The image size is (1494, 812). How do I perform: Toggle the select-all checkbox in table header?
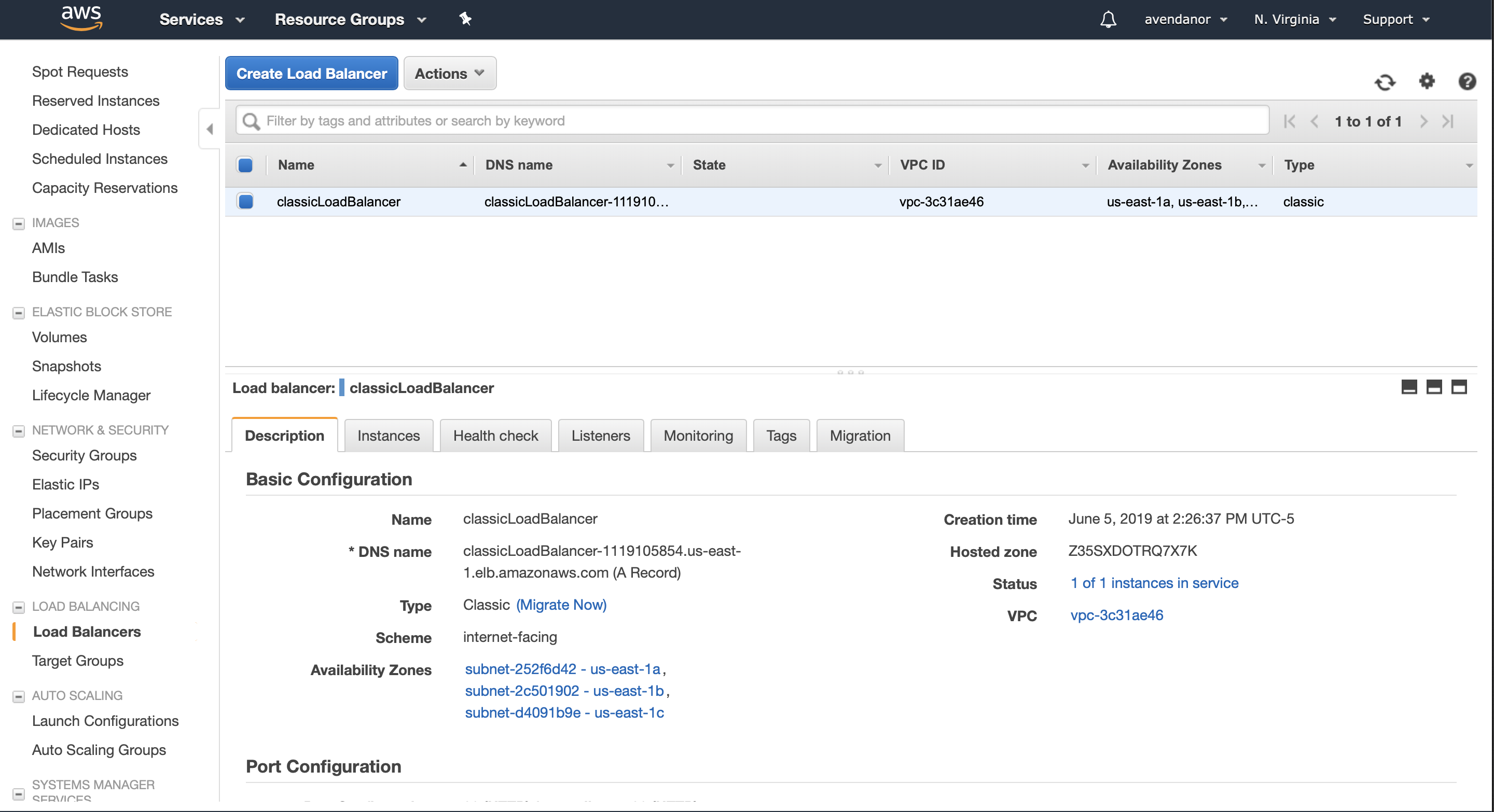point(245,165)
